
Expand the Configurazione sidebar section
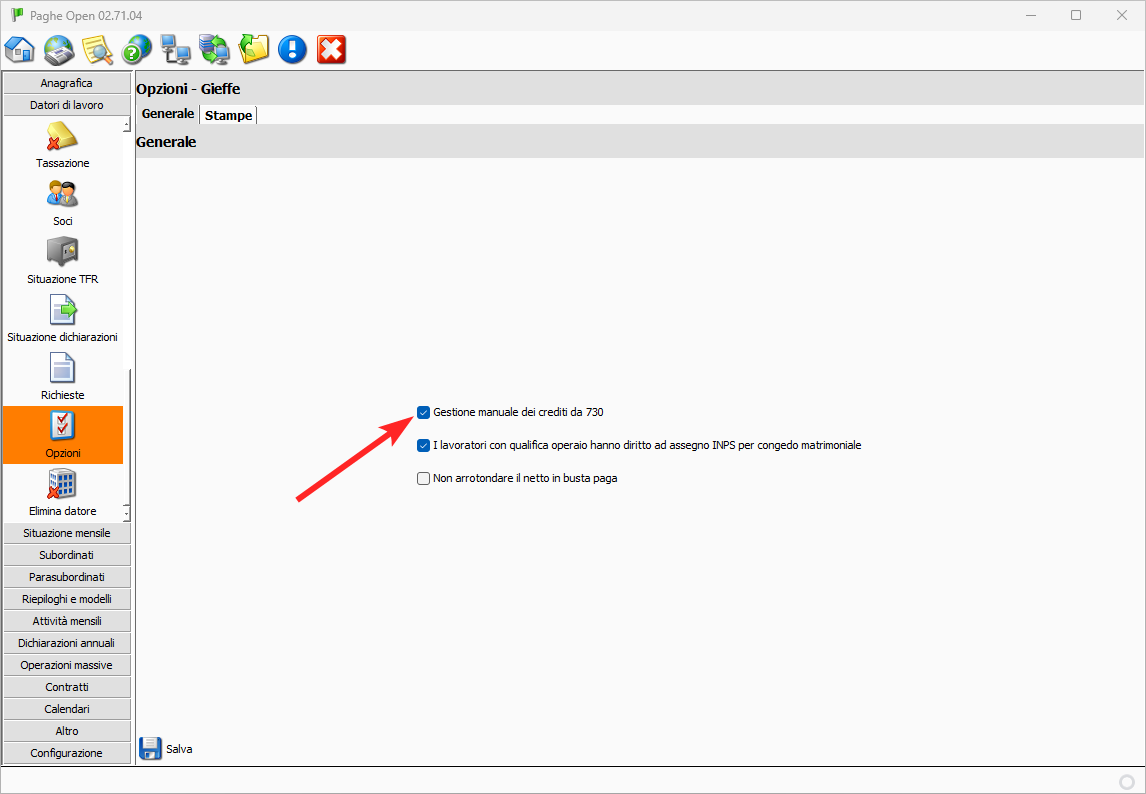tap(67, 753)
